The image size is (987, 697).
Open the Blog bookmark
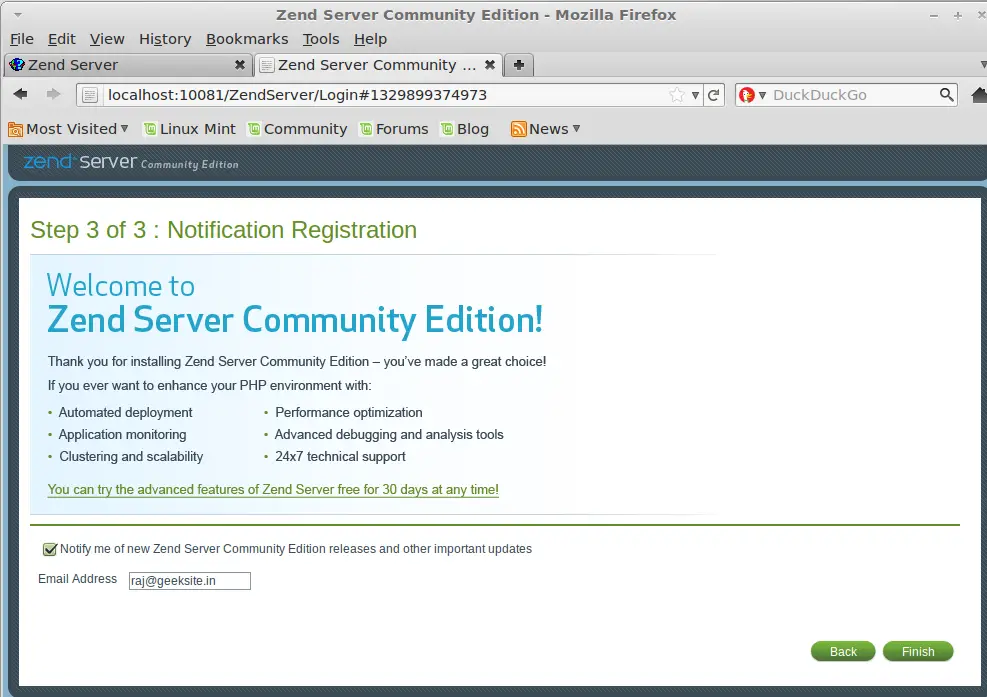[x=465, y=129]
